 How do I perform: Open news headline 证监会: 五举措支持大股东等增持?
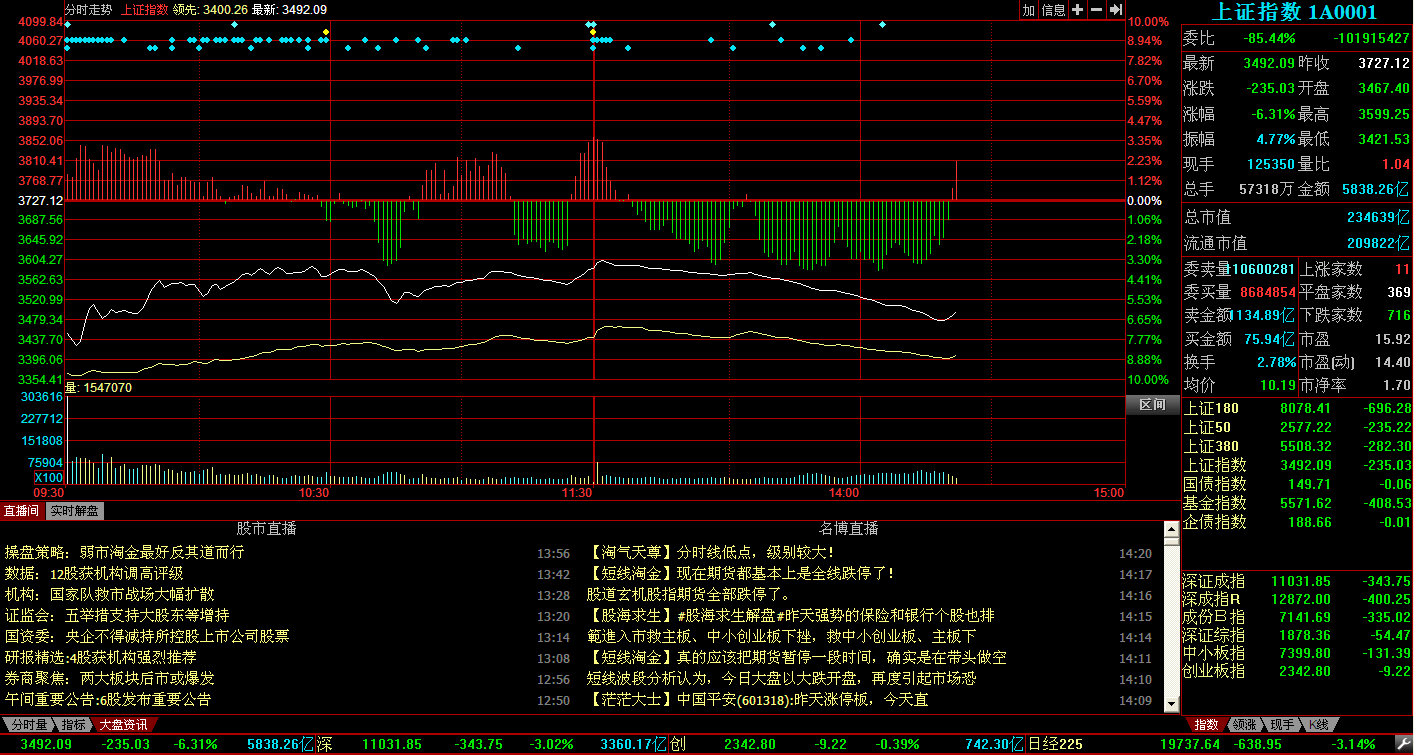pos(117,615)
